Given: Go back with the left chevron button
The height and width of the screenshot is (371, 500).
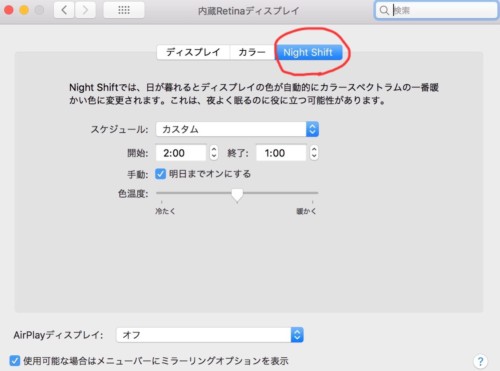Looking at the screenshot, I should (x=64, y=10).
